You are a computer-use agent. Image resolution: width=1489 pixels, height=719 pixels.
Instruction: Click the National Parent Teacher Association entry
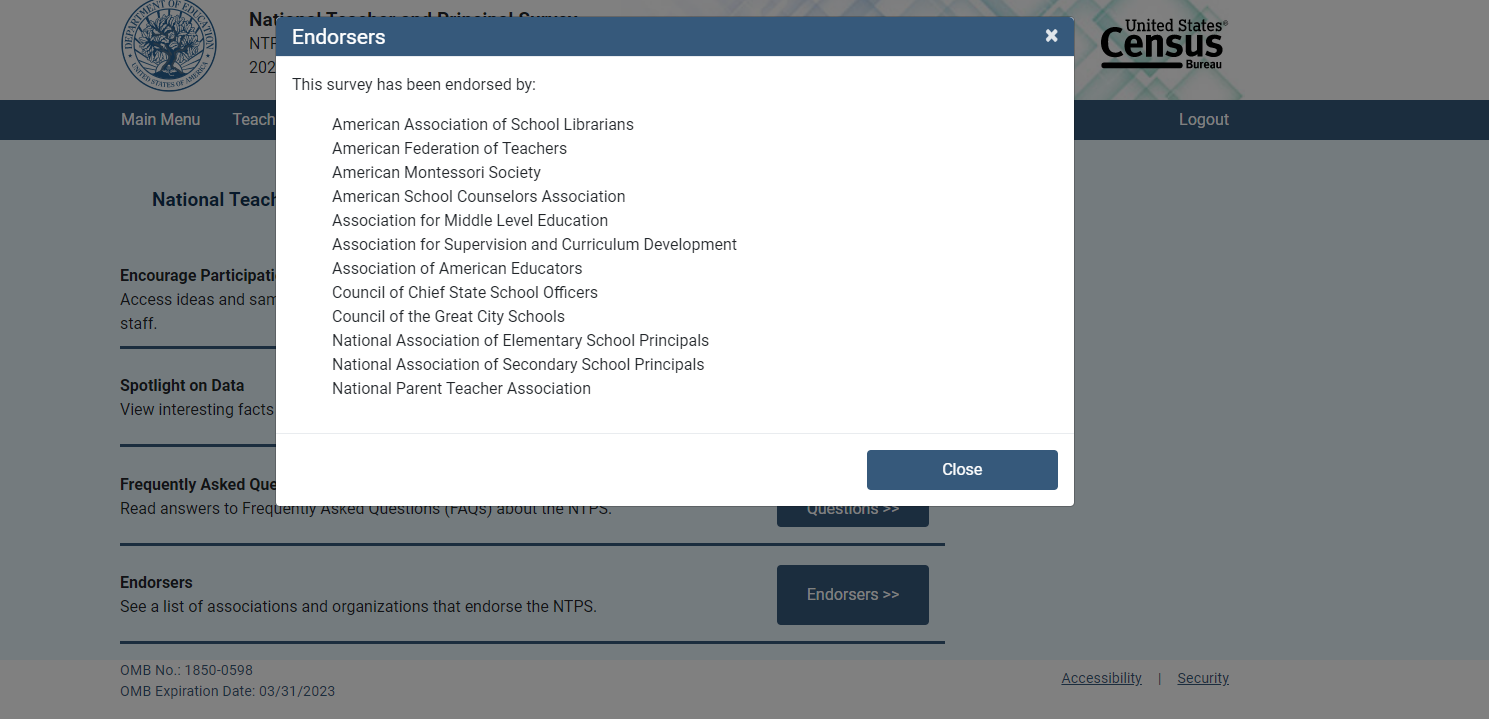[461, 389]
